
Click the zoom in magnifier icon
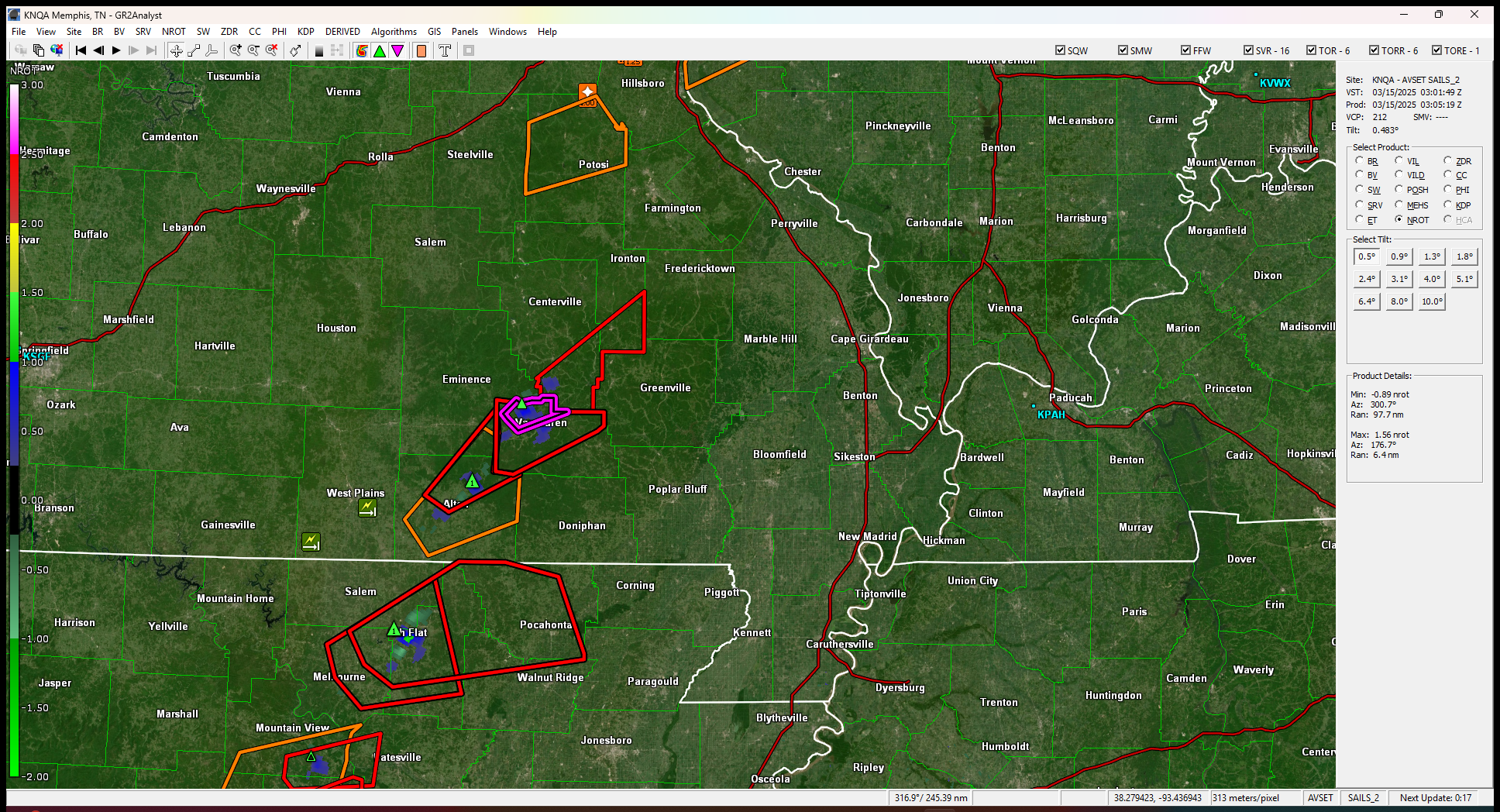236,50
